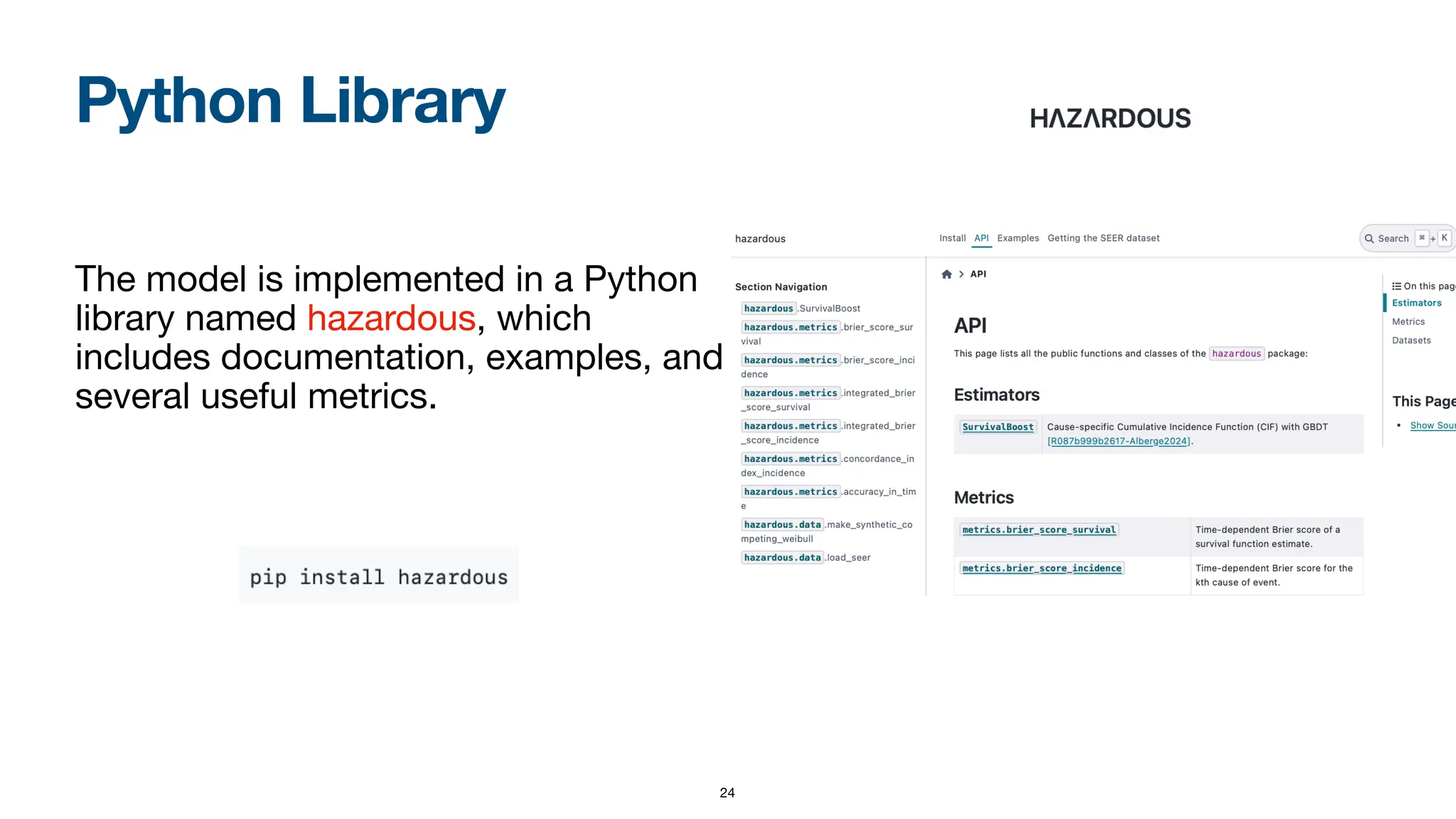Click metrics.brier_score_incidence in Metrics table
The width and height of the screenshot is (1456, 819).
coord(1042,569)
